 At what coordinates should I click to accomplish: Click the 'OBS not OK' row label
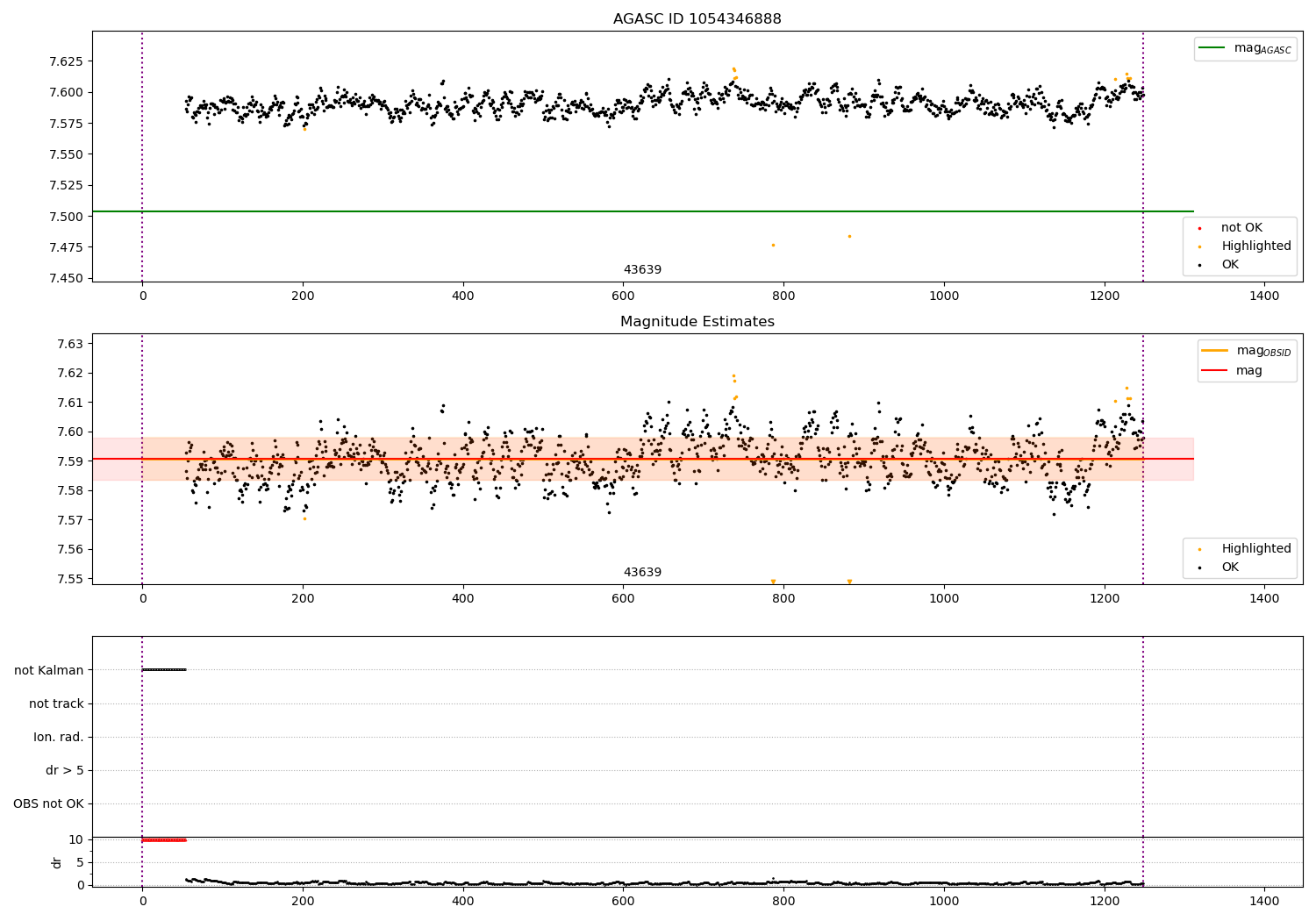coord(48,804)
